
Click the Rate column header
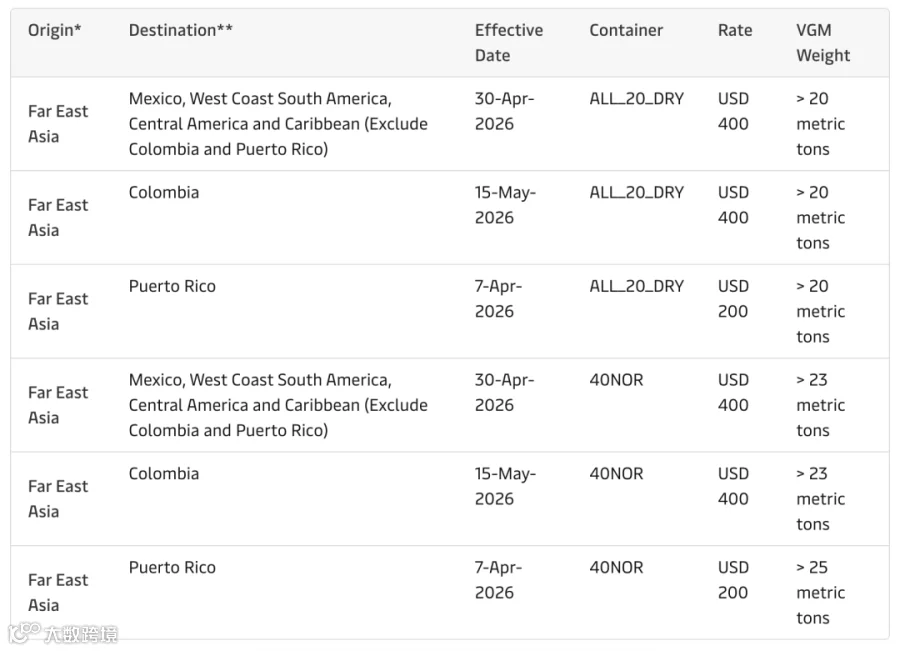pos(735,30)
